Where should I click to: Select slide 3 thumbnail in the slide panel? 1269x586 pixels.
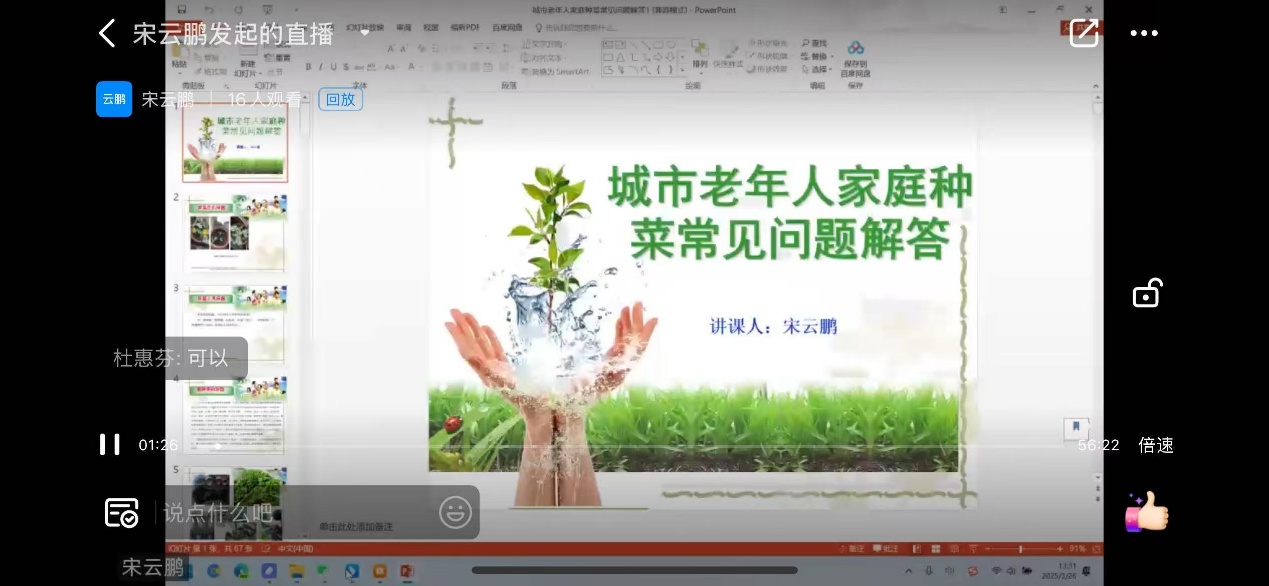coord(236,318)
